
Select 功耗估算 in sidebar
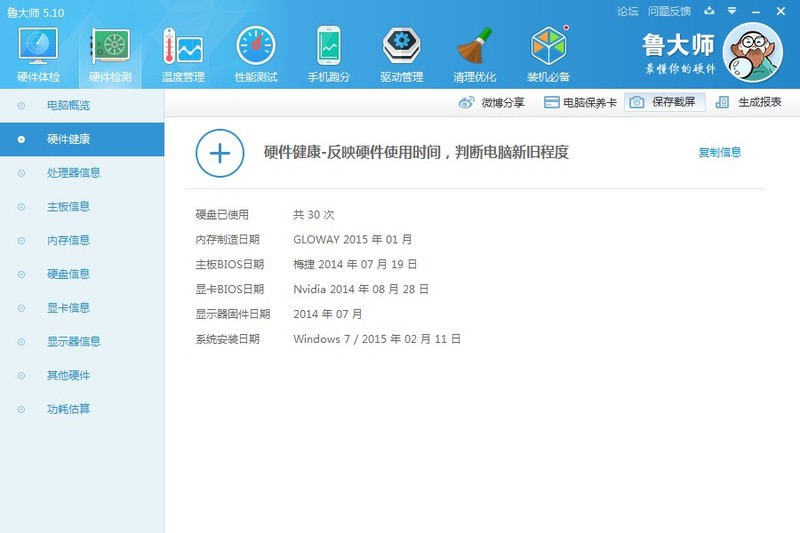[x=82, y=409]
